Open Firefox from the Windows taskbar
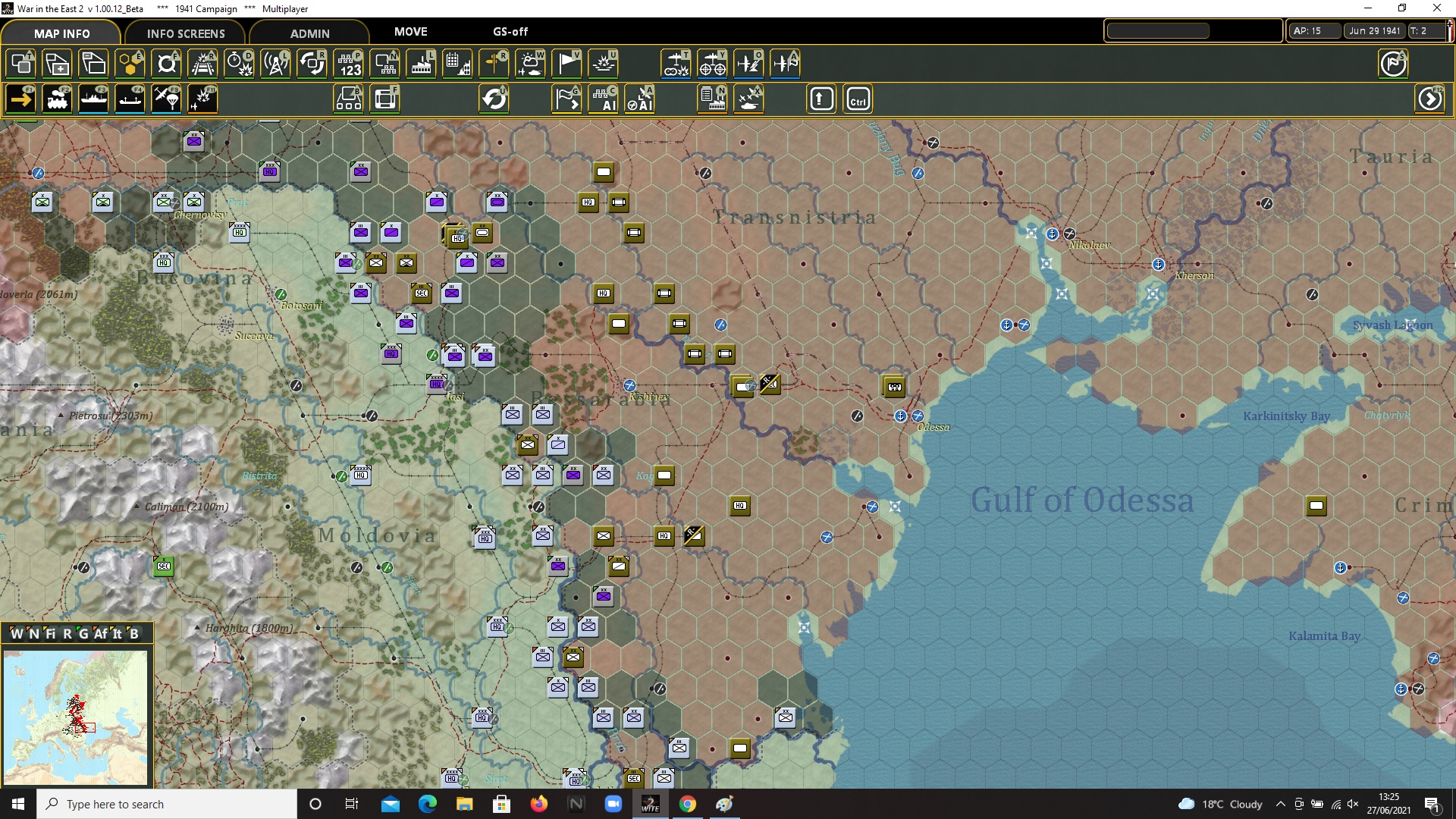The height and width of the screenshot is (819, 1456). [539, 804]
